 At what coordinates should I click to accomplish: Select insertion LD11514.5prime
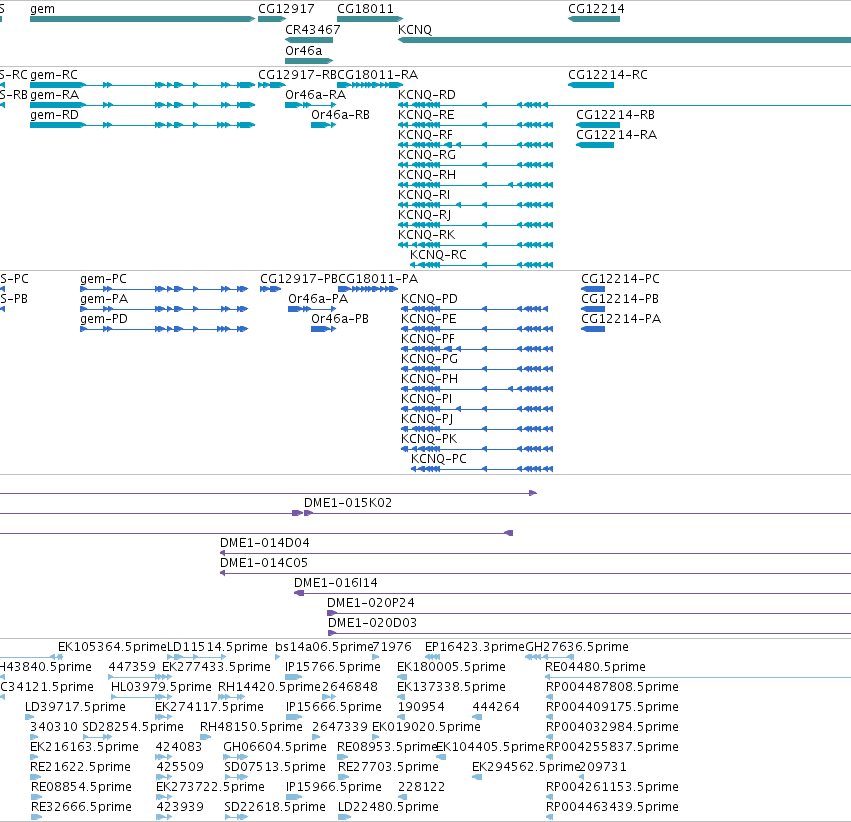point(217,647)
